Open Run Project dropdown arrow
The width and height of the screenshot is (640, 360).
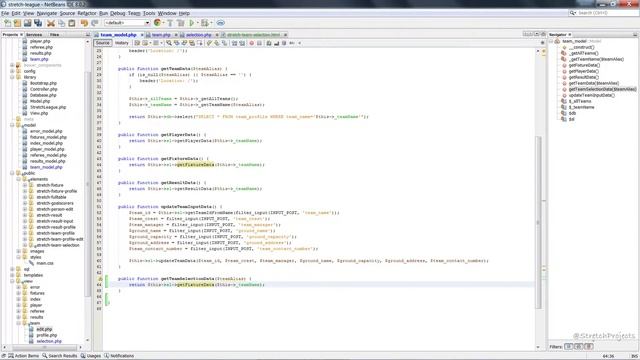(x=198, y=23)
